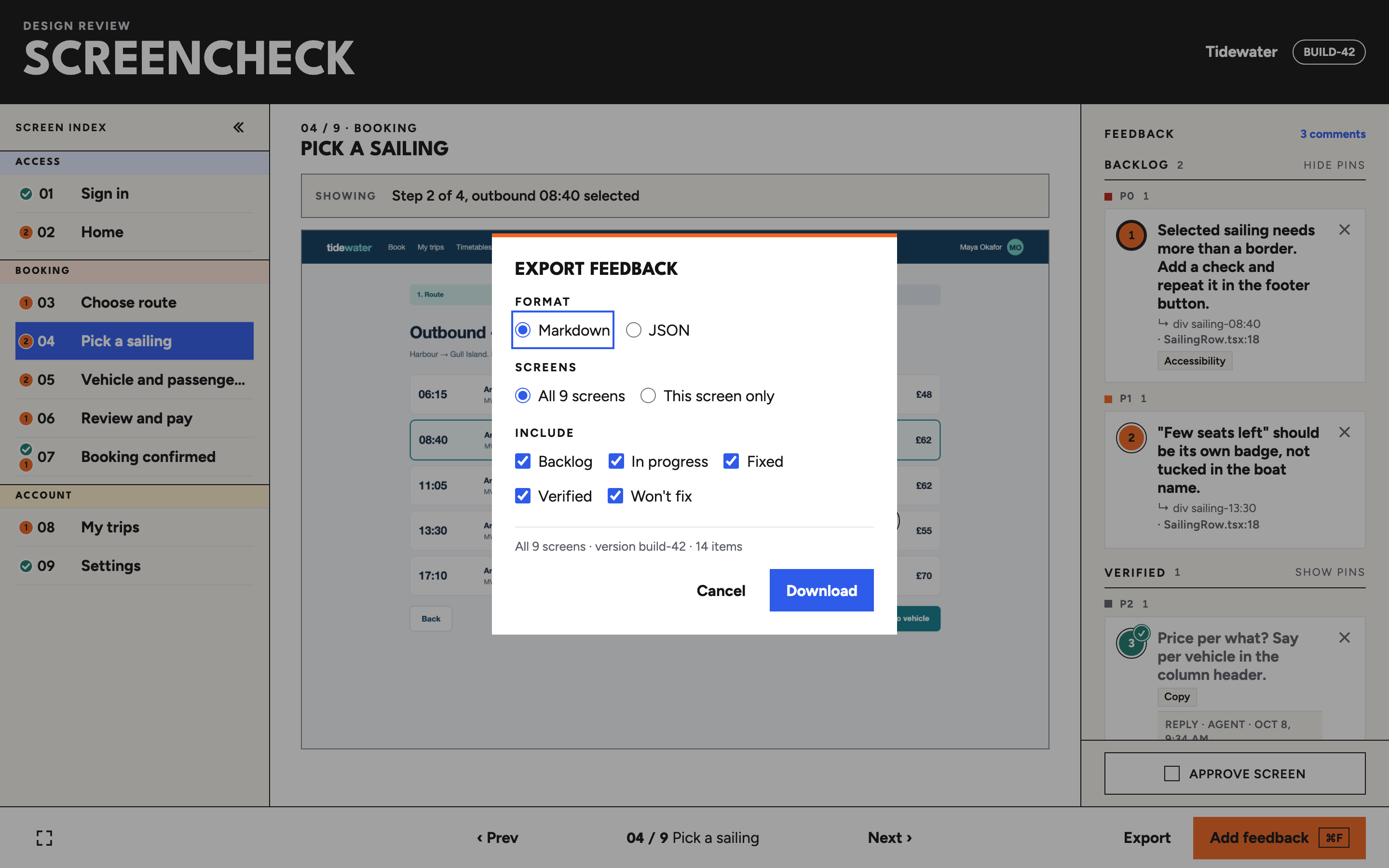Collapse the Screen Index sidebar
Image resolution: width=1389 pixels, height=868 pixels.
[238, 127]
